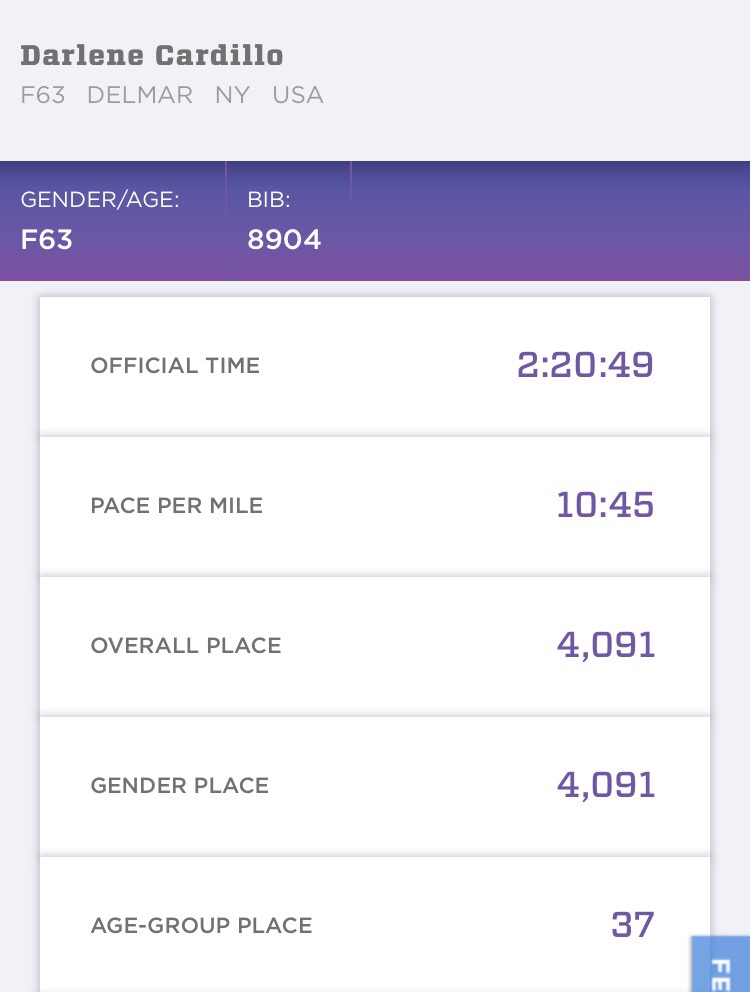
Task: Select the BIB header label
Action: (269, 200)
